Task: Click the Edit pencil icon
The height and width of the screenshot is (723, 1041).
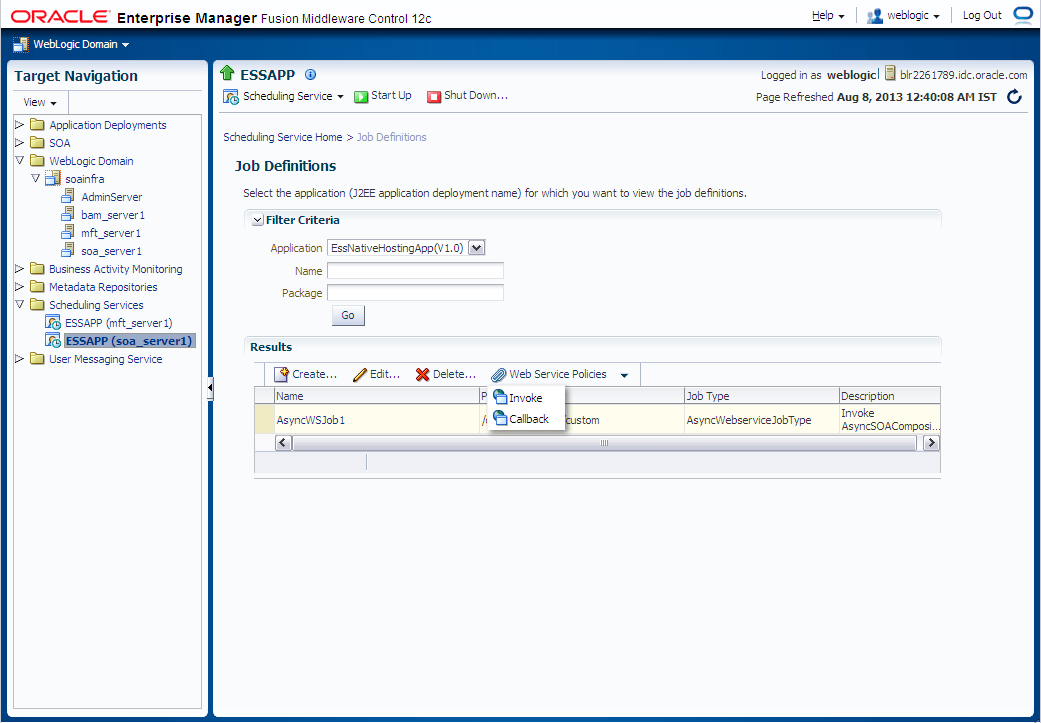Action: [360, 374]
